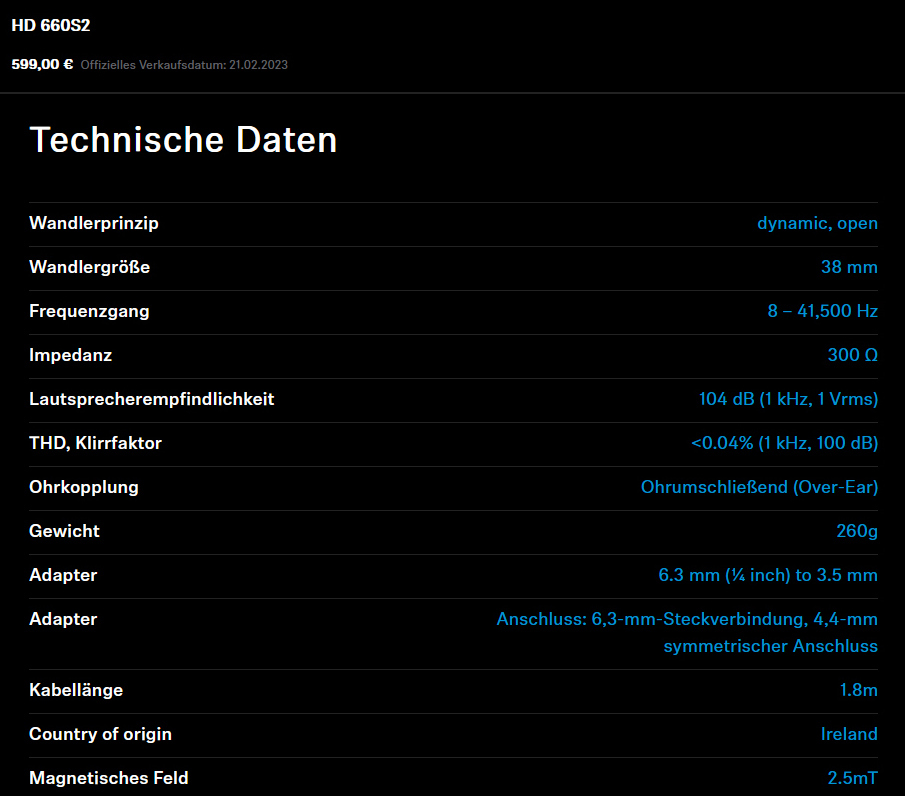Select the 260g weight value

click(857, 531)
